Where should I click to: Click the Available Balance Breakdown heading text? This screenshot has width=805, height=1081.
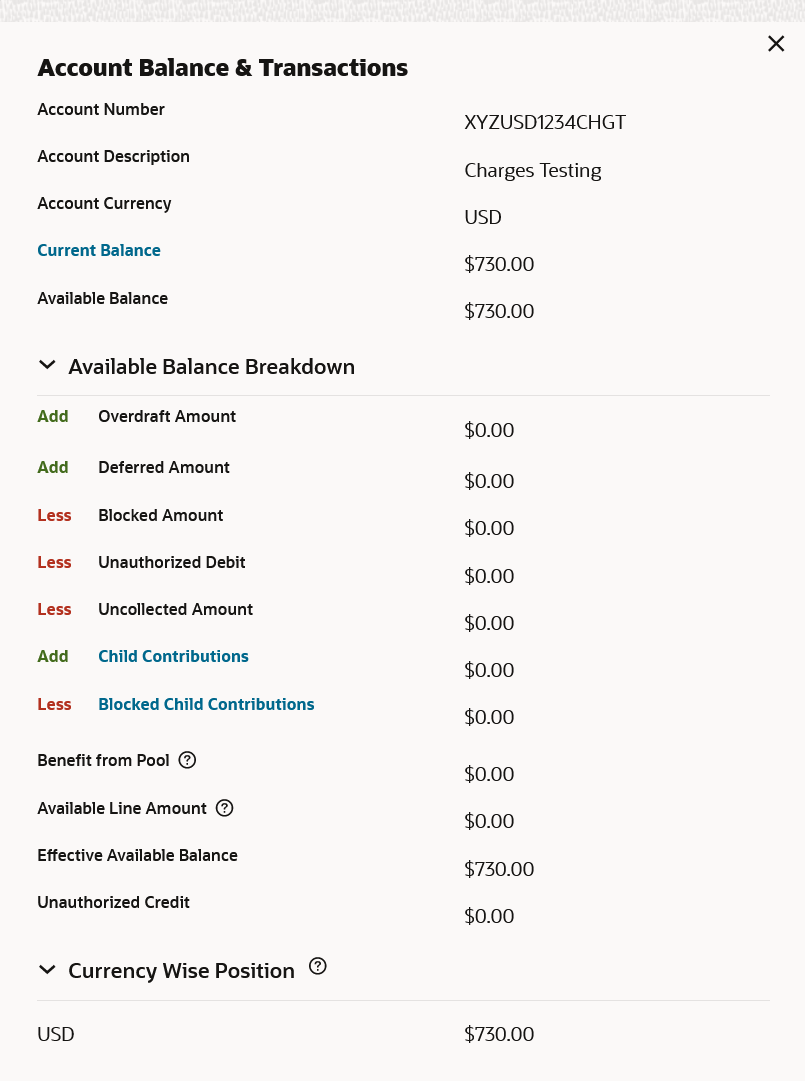point(211,367)
